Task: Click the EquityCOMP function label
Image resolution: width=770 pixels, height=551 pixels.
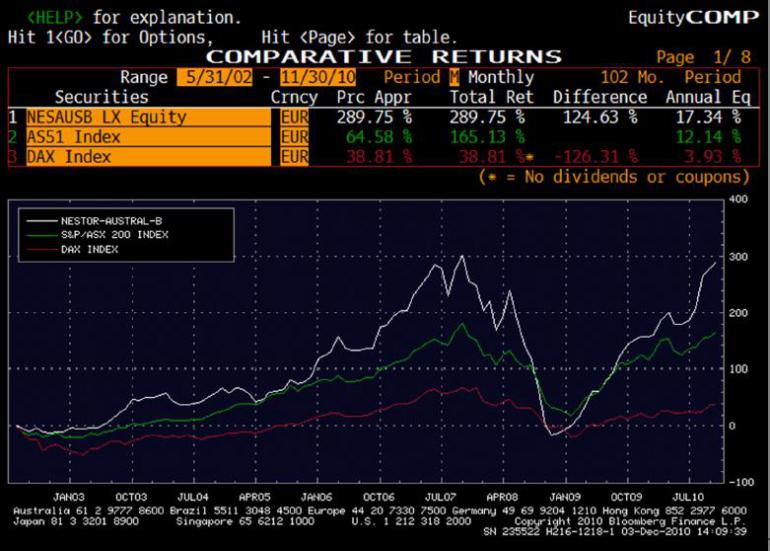Action: click(693, 18)
